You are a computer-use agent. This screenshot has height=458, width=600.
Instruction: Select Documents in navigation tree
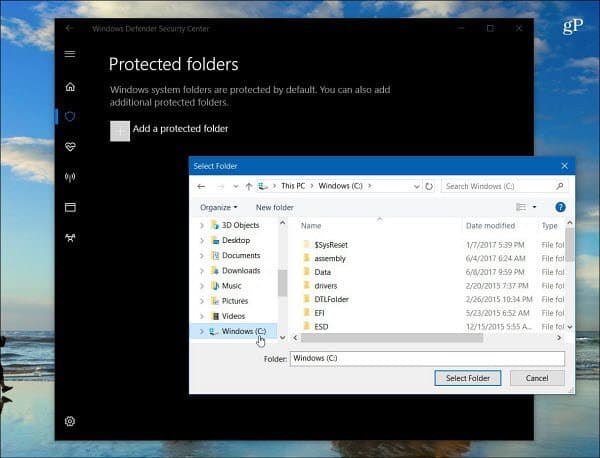[241, 255]
